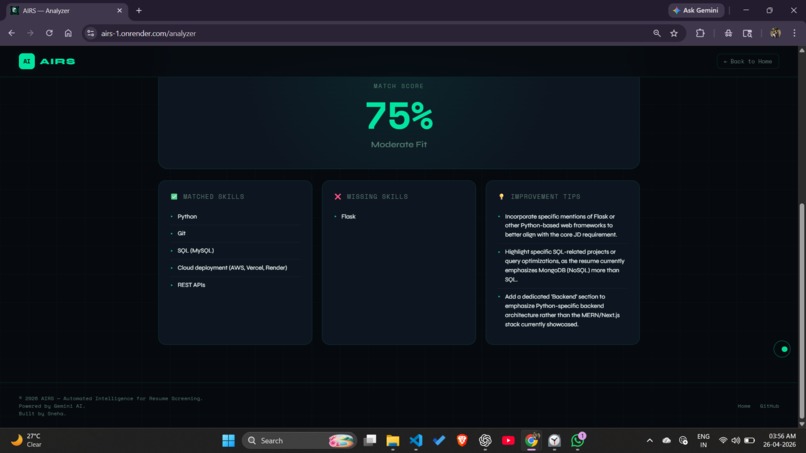Select the Flask missing skill
Image resolution: width=806 pixels, height=453 pixels.
point(348,216)
